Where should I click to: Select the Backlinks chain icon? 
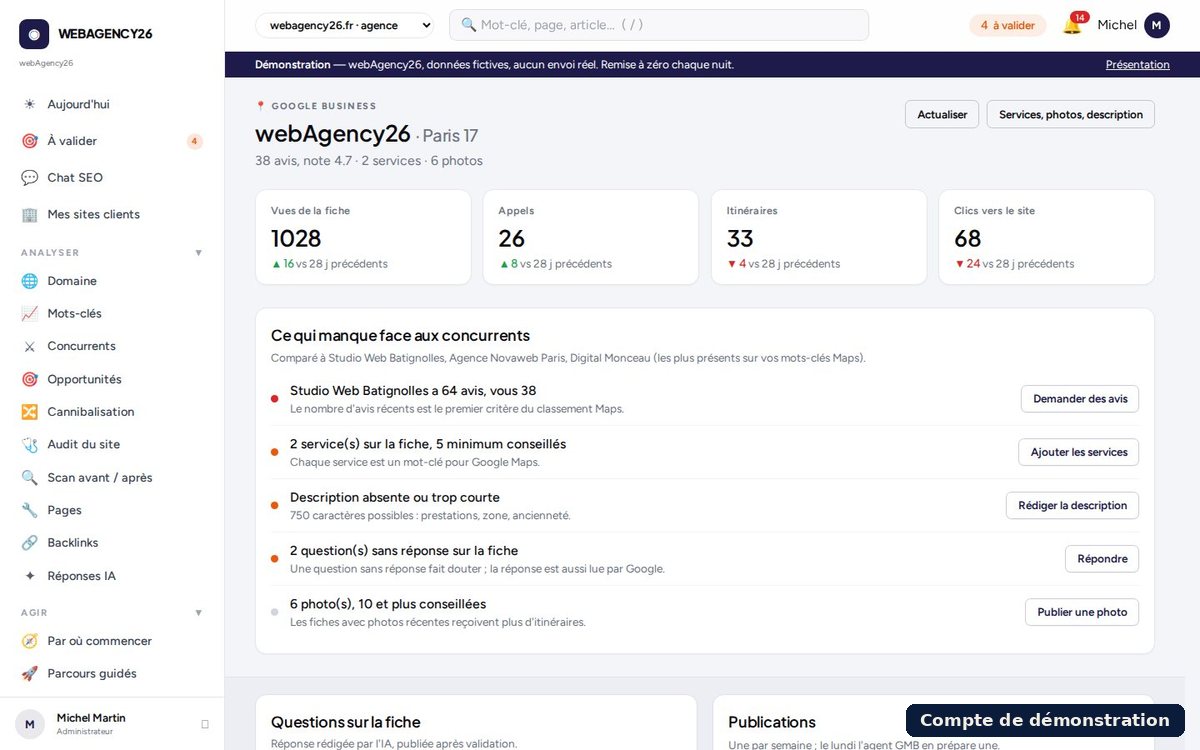click(x=29, y=543)
